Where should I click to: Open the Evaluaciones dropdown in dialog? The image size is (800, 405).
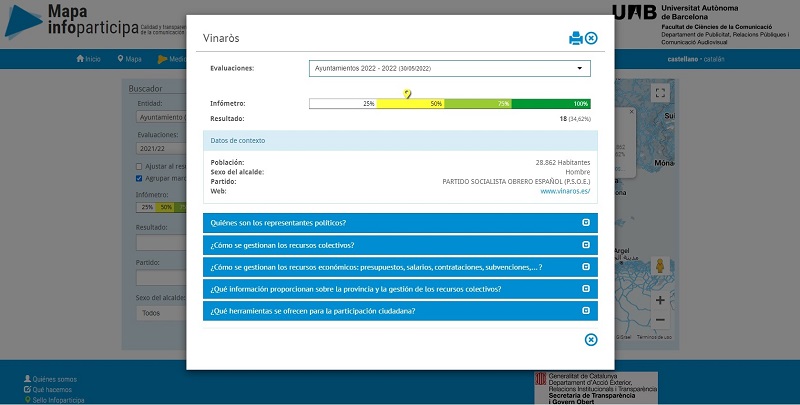point(449,68)
